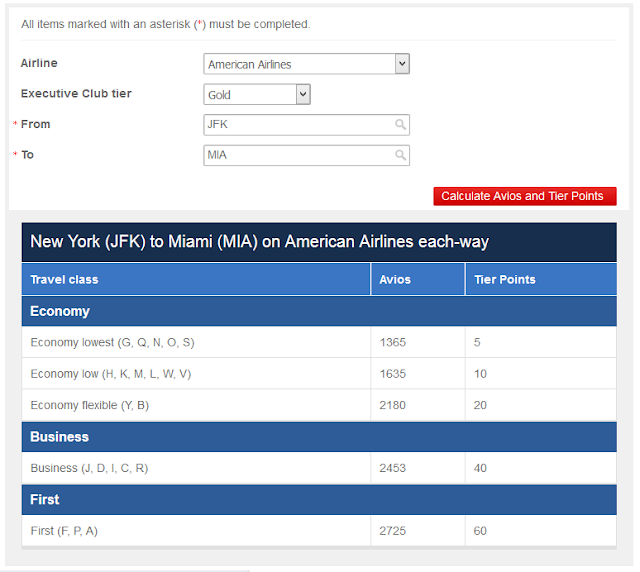Click the Business section heading
Screen dimensions: 640x572
(x=319, y=437)
